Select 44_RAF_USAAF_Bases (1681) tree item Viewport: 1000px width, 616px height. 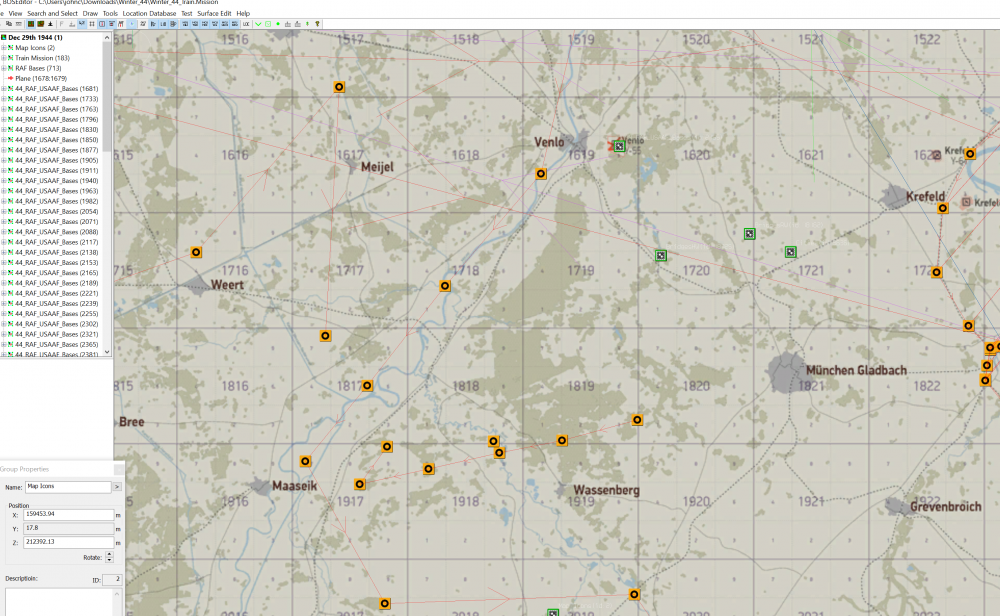pos(56,89)
